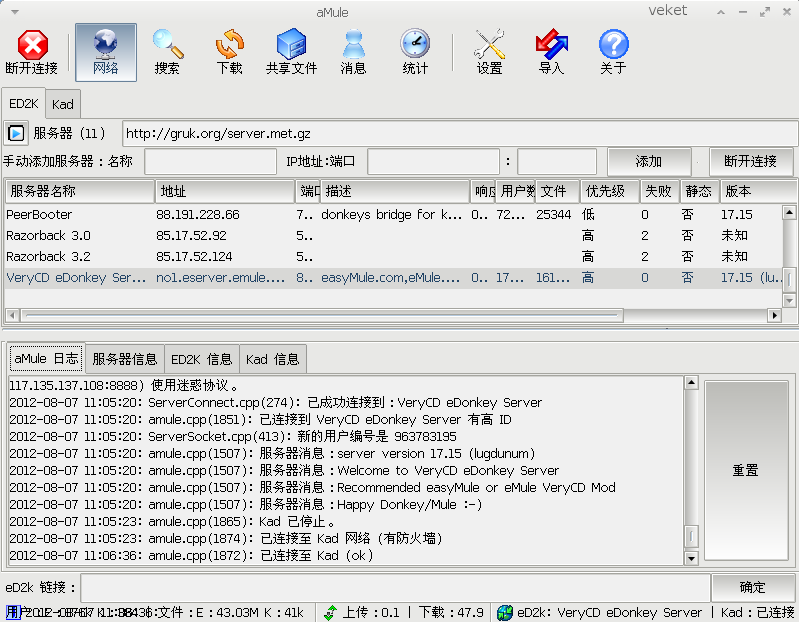Sort by 用户数 column header

(516, 191)
